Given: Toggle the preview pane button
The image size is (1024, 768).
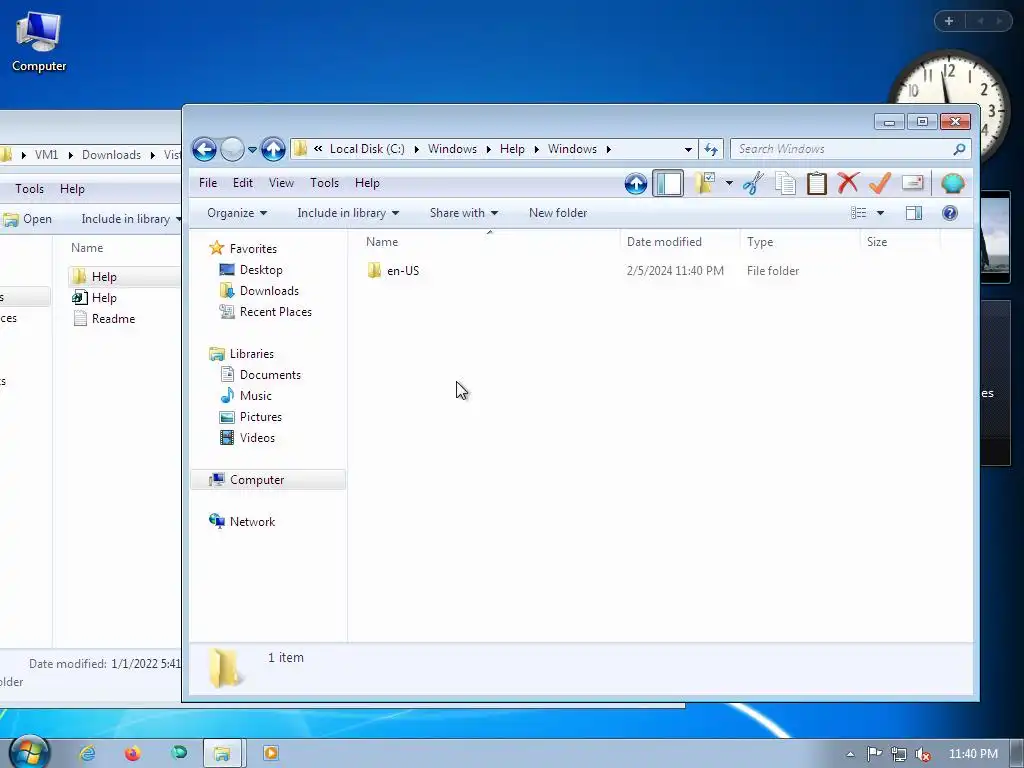Looking at the screenshot, I should click(914, 213).
